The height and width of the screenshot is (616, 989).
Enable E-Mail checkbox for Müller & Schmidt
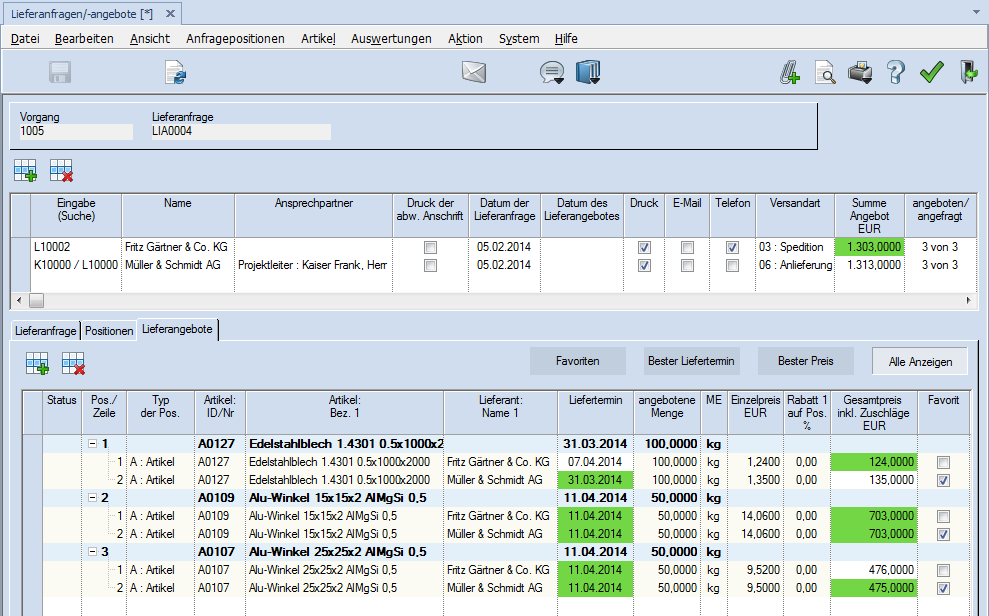pos(687,265)
